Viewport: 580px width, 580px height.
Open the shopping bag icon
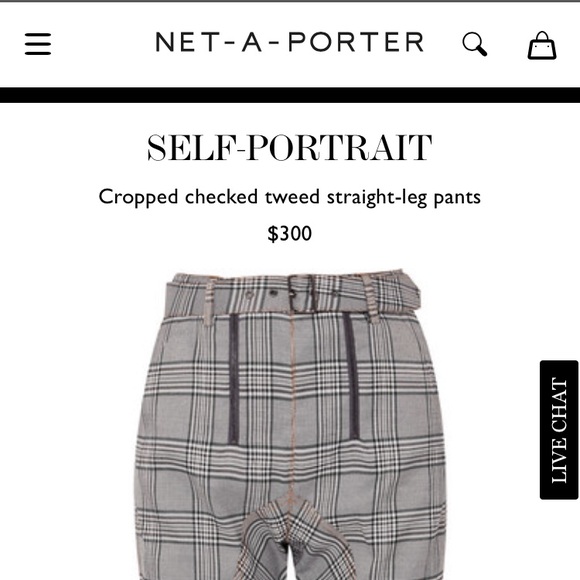coord(542,45)
